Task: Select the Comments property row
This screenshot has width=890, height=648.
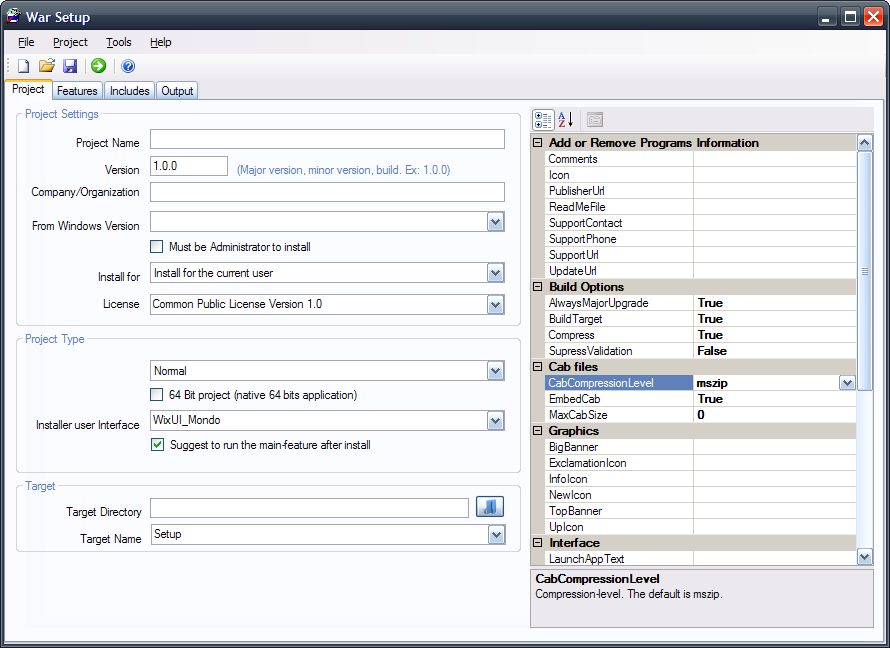Action: point(700,159)
